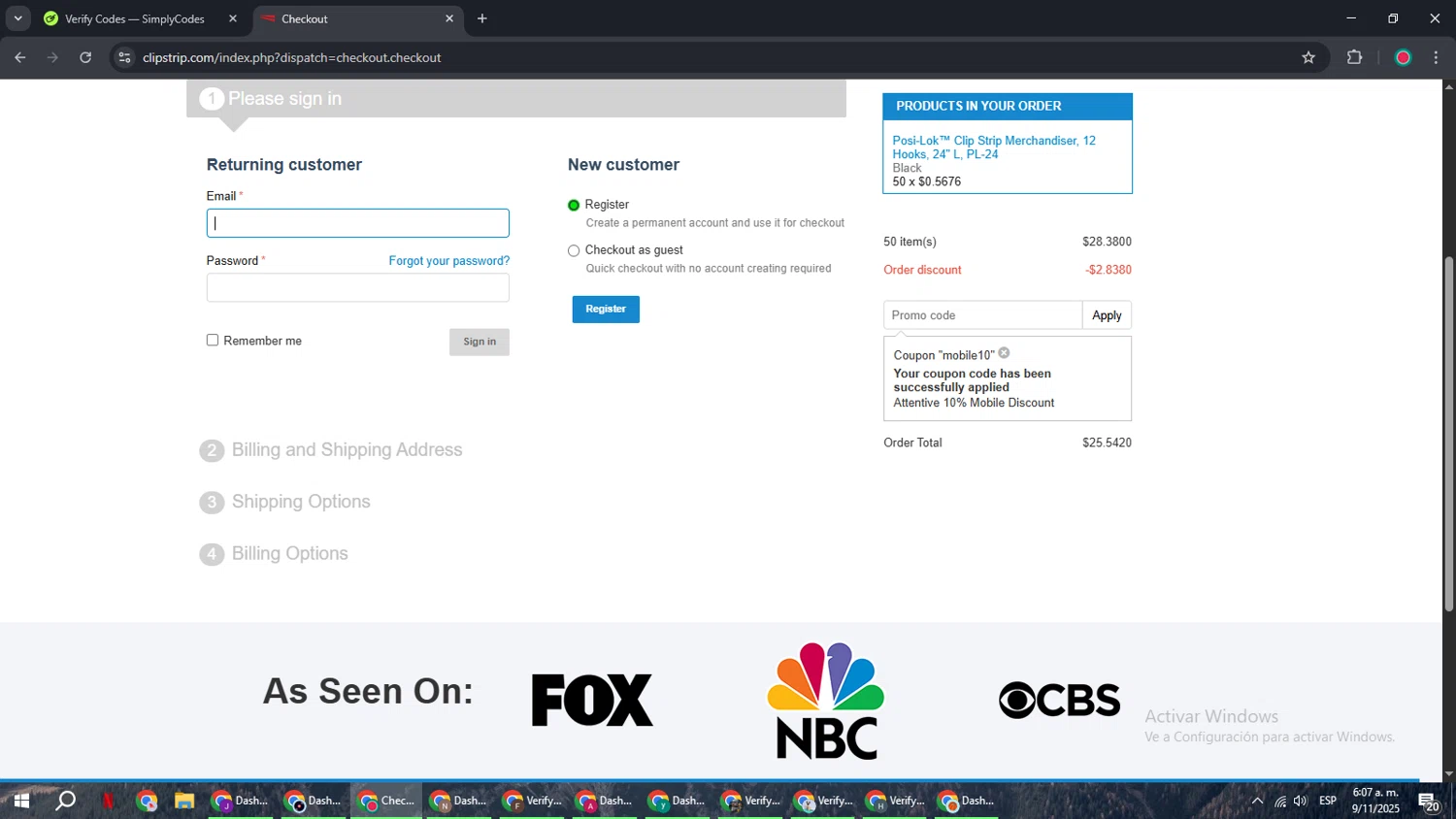The width and height of the screenshot is (1456, 819).
Task: Open the notification center icon
Action: (1429, 802)
